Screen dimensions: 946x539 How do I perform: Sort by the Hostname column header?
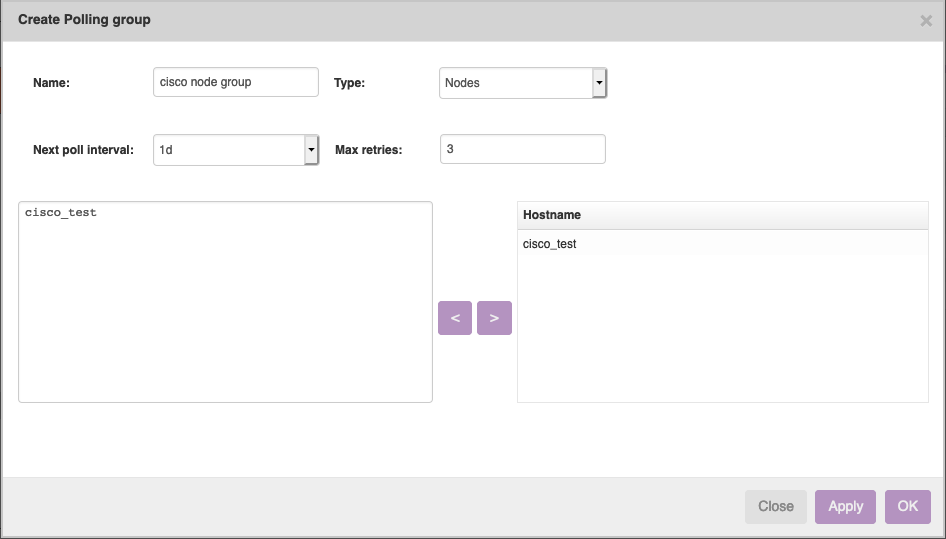click(x=723, y=215)
